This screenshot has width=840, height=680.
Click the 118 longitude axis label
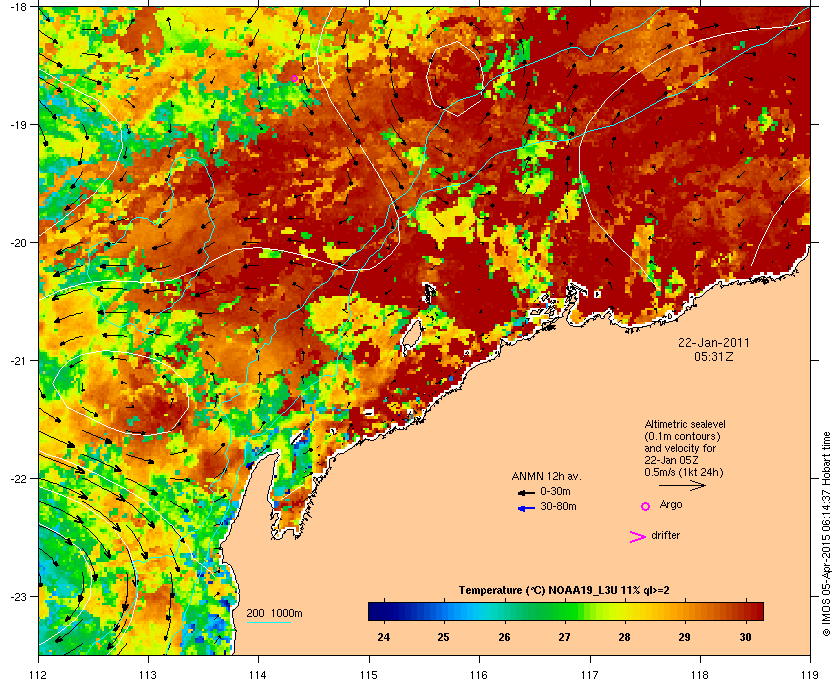[x=700, y=675]
